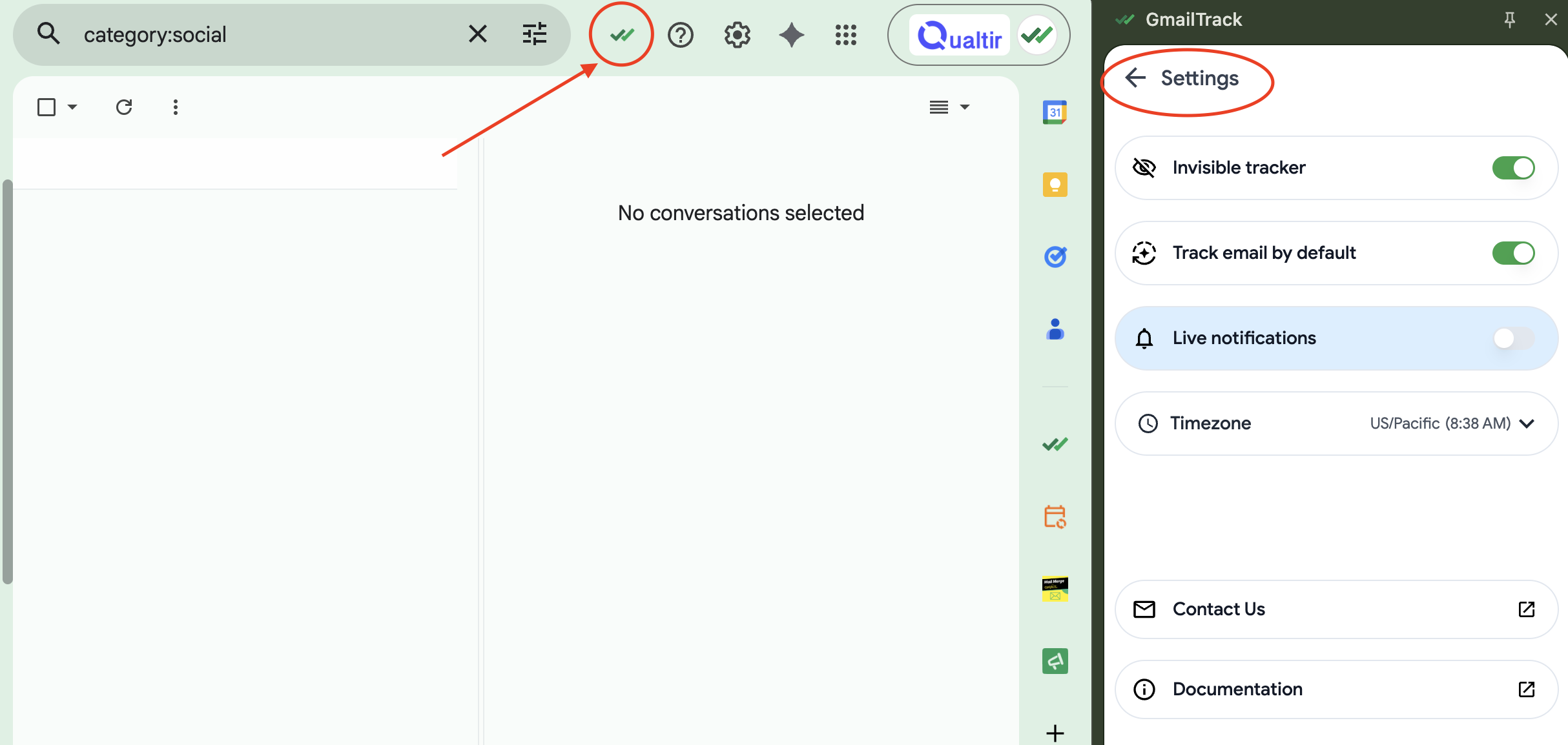Open Google apps grid launcher
The image size is (1568, 745).
click(x=845, y=35)
